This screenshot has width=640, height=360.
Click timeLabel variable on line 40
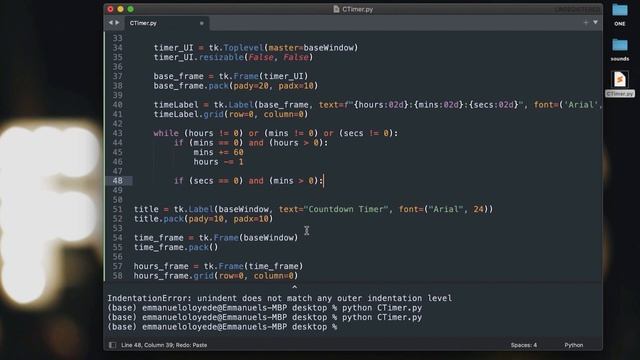click(176, 105)
